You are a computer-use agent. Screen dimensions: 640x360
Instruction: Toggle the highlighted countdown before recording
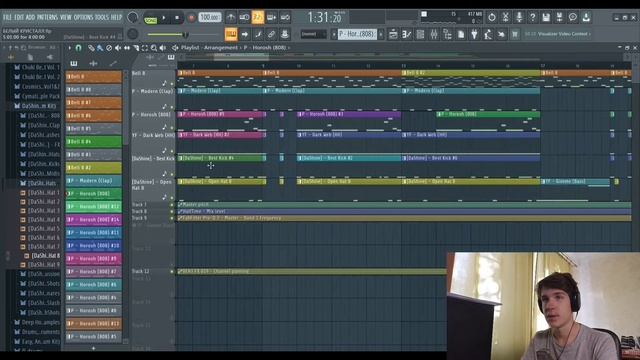[x=258, y=18]
